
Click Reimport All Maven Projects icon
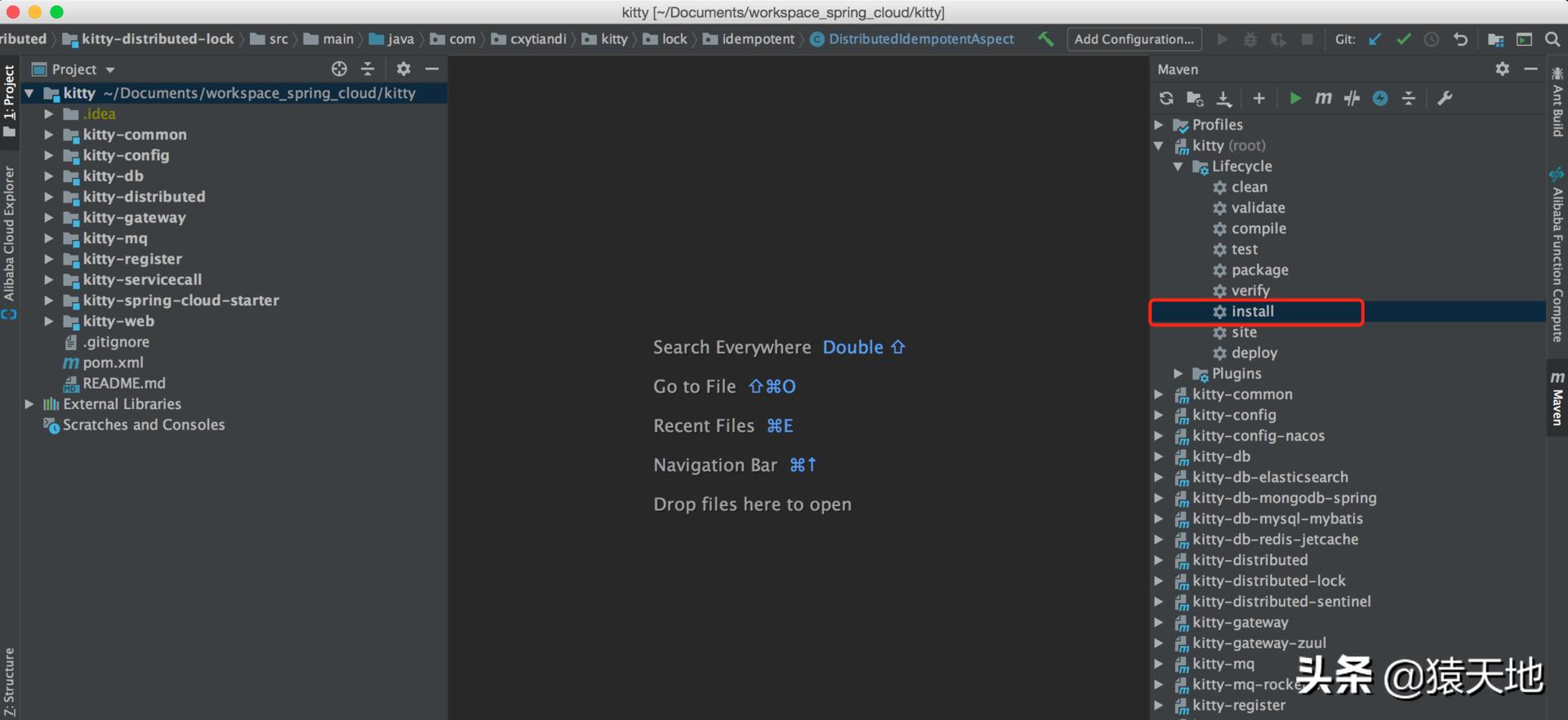[1166, 99]
